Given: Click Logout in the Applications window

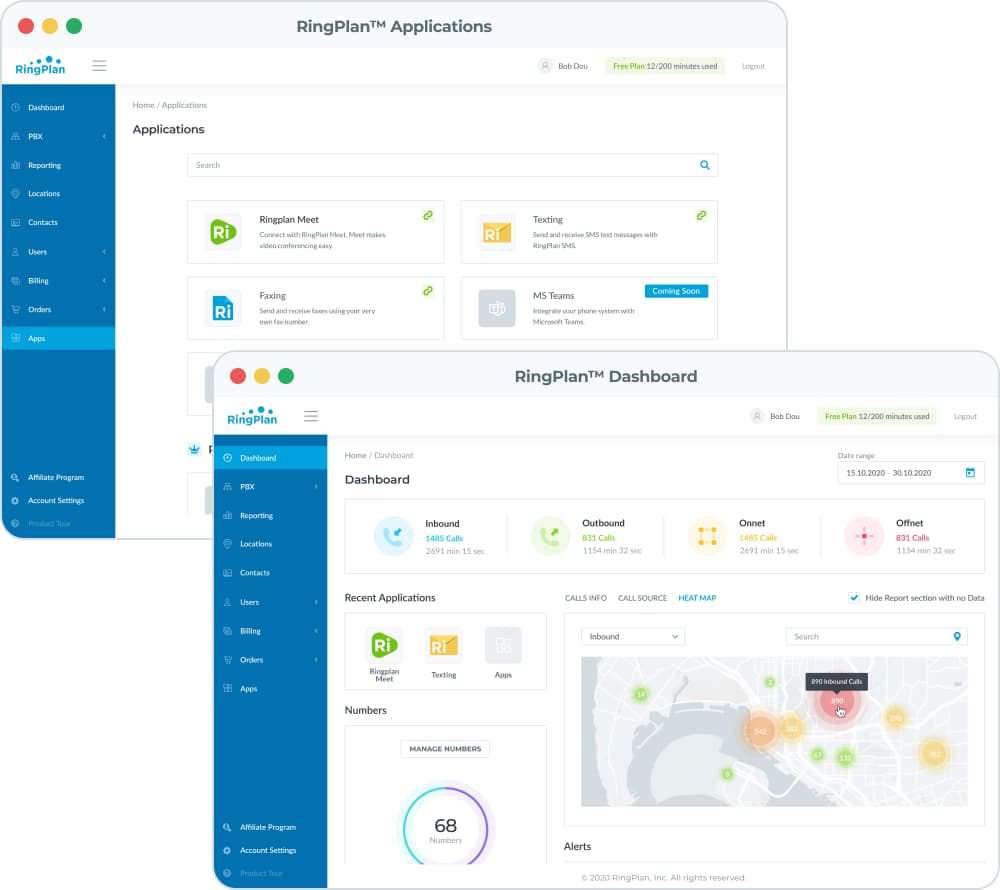Looking at the screenshot, I should click(x=753, y=66).
